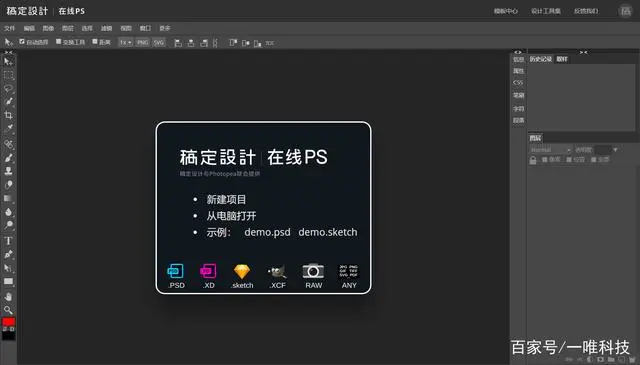640x365 pixels.
Task: Select the Eyedropper tool
Action: coord(8,129)
